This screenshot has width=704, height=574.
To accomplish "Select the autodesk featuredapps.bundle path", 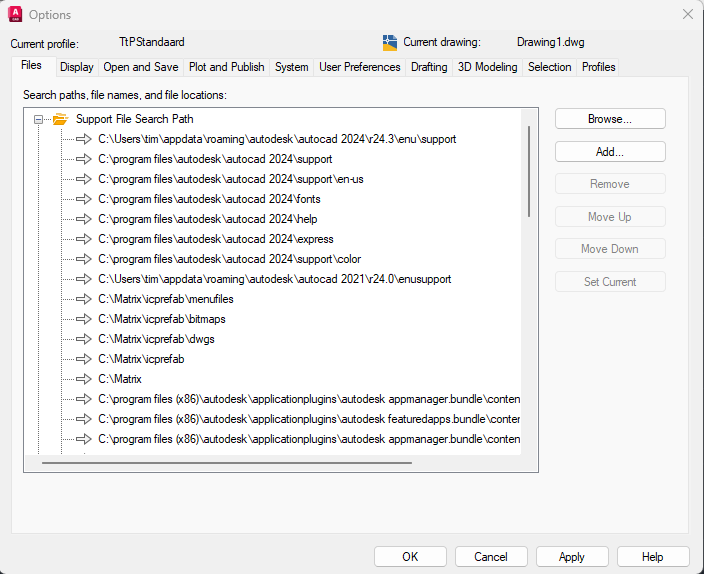I will click(309, 419).
